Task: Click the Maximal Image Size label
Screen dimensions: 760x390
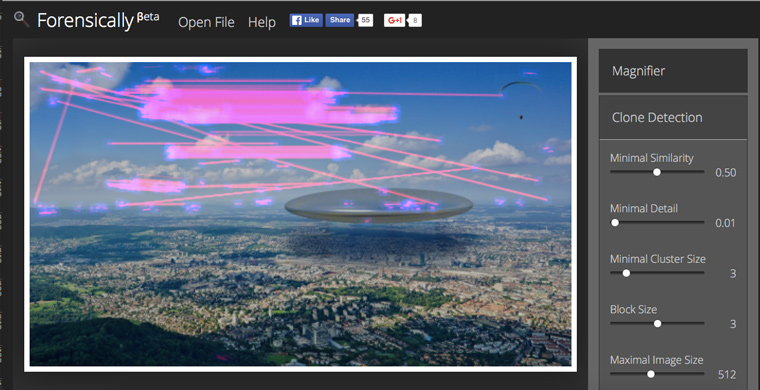Action: coord(656,360)
